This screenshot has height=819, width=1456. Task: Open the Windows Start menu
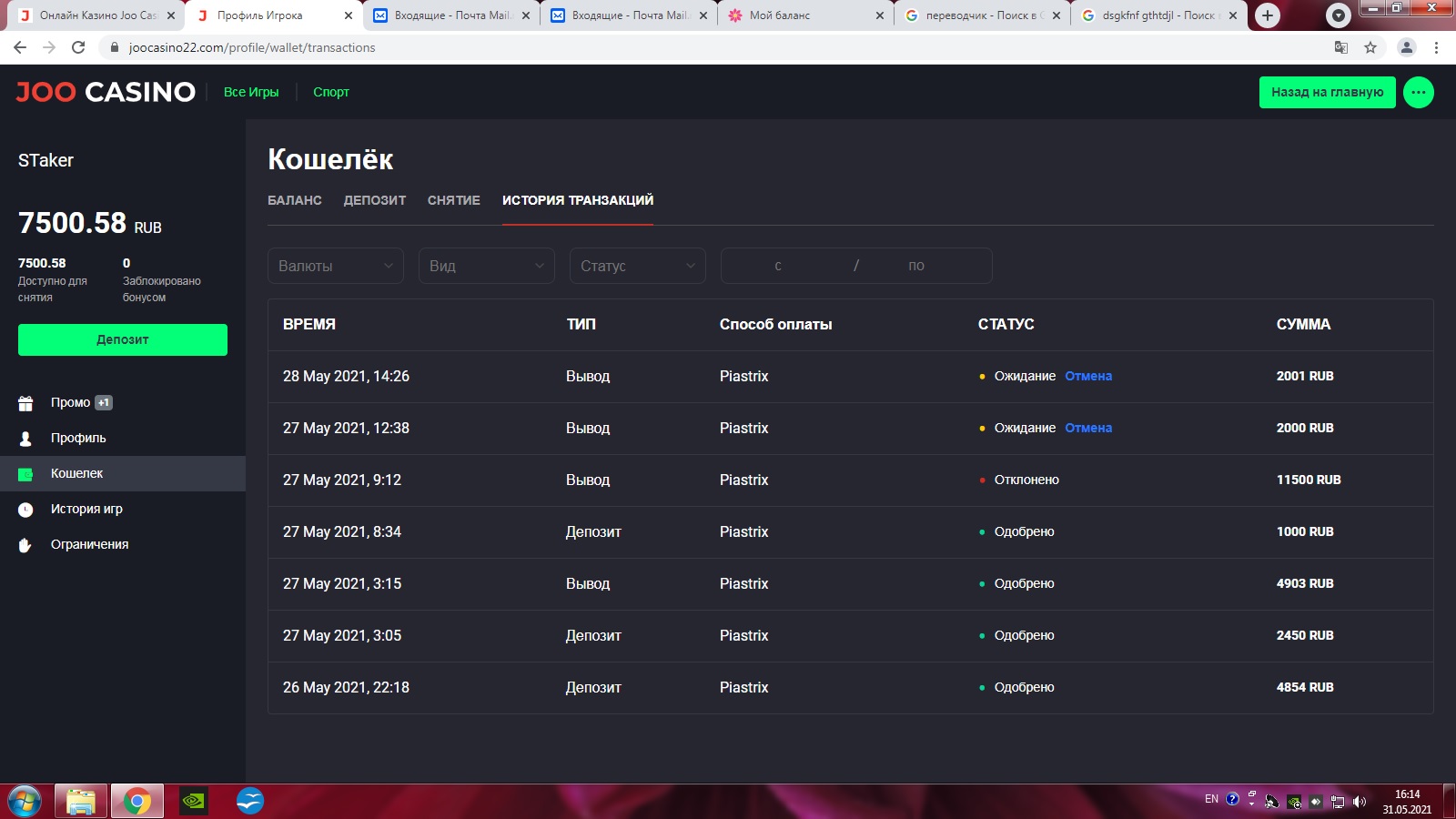pos(25,801)
